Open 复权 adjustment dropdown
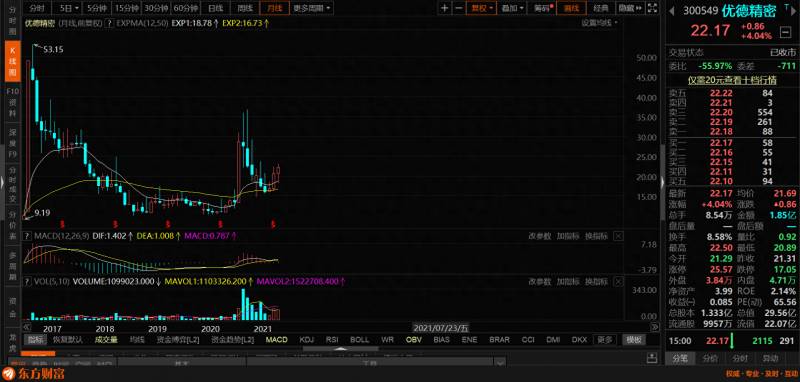 pyautogui.click(x=481, y=8)
